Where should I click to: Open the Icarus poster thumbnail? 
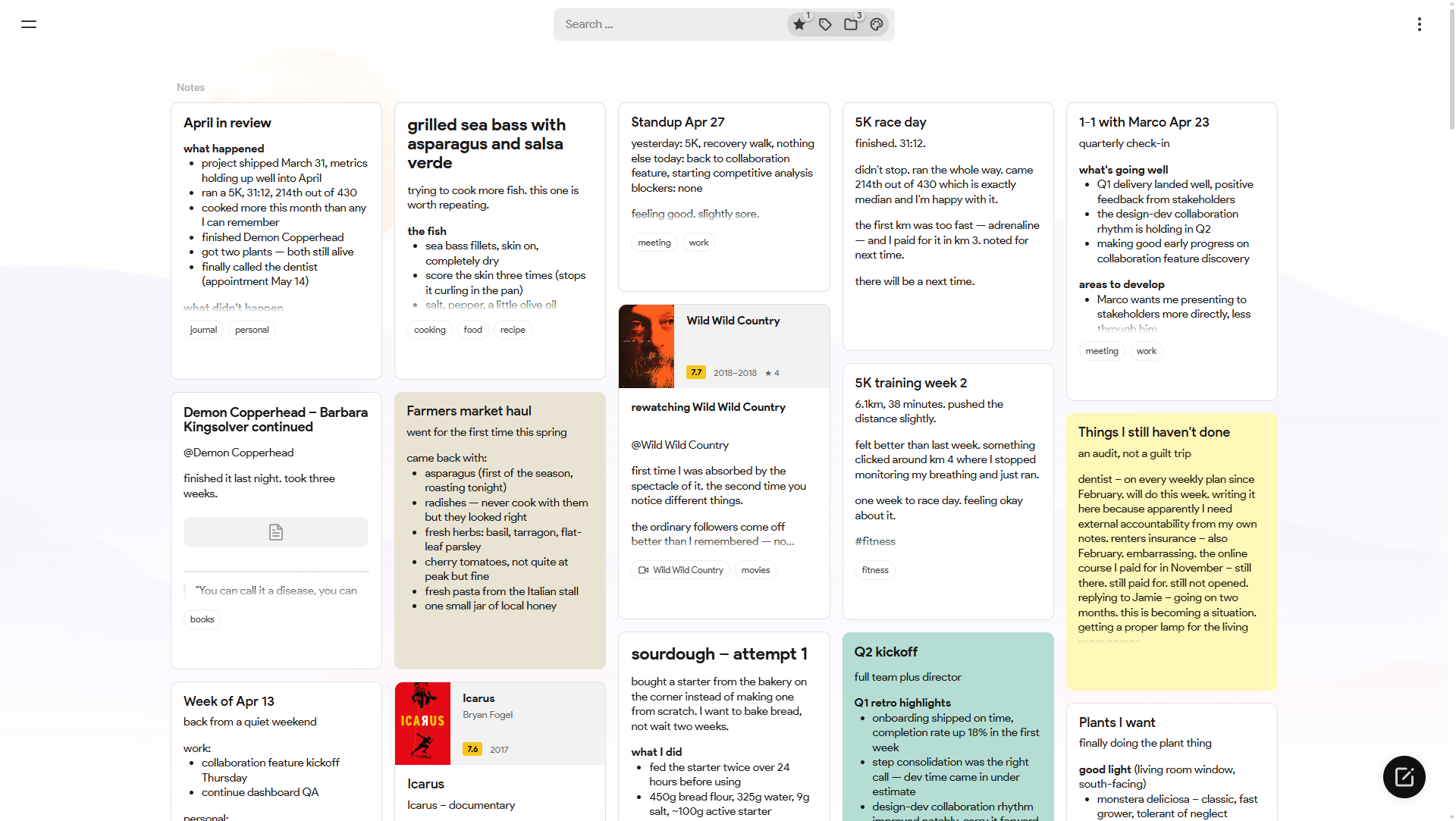pos(423,723)
